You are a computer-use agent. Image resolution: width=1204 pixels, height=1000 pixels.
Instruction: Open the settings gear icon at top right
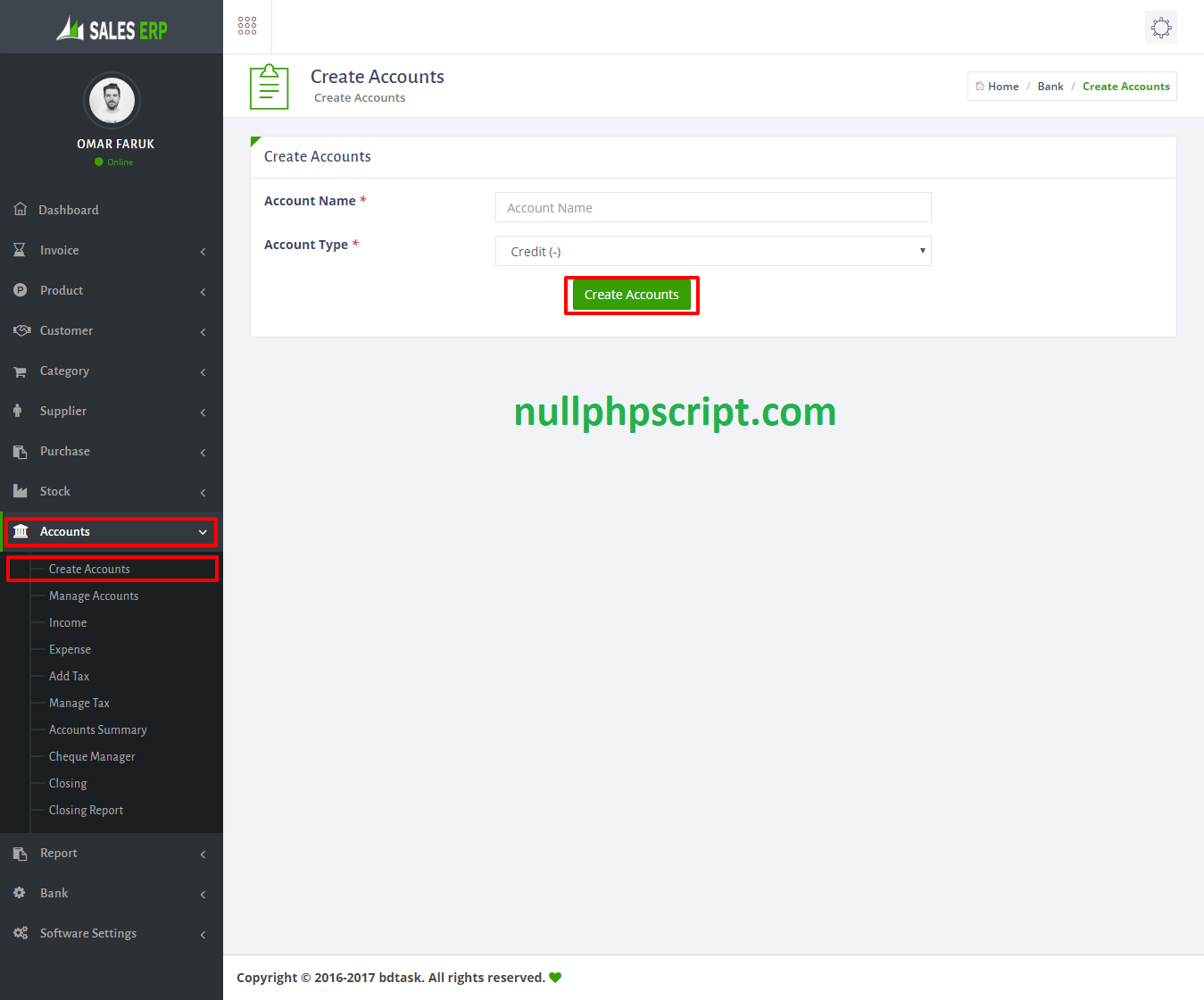coord(1160,28)
